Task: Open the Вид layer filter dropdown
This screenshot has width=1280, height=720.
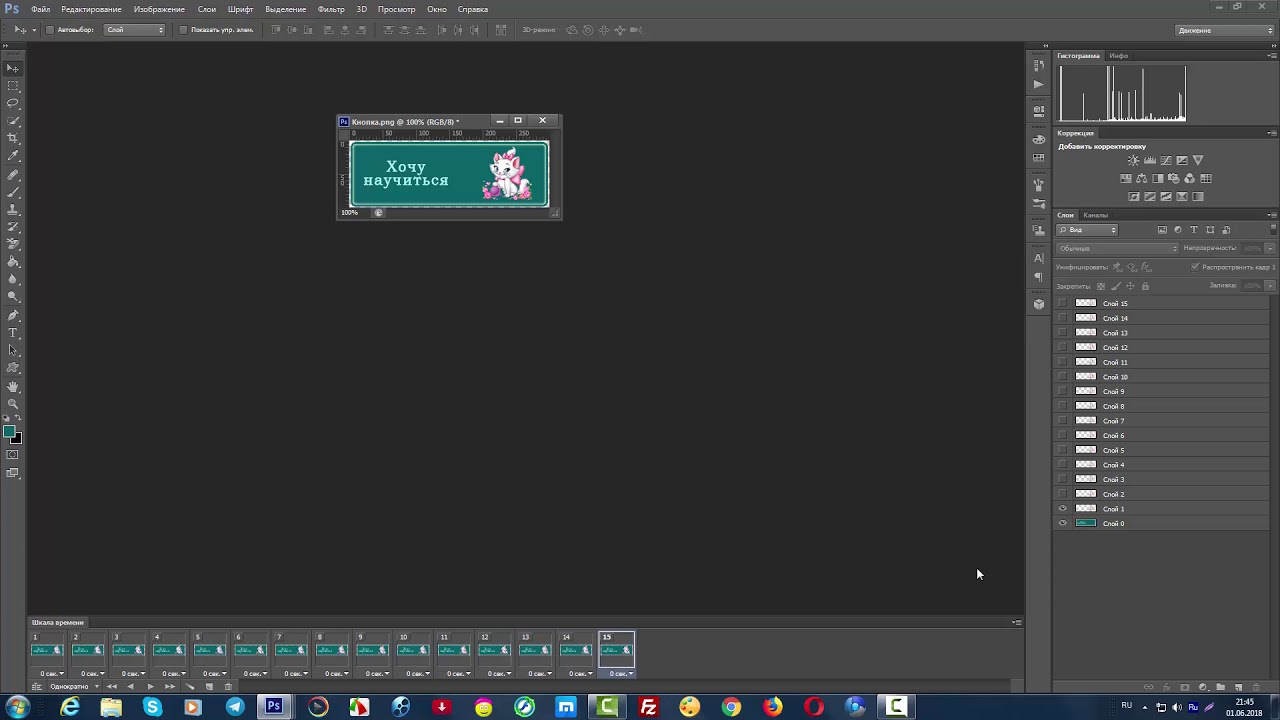Action: (1087, 230)
